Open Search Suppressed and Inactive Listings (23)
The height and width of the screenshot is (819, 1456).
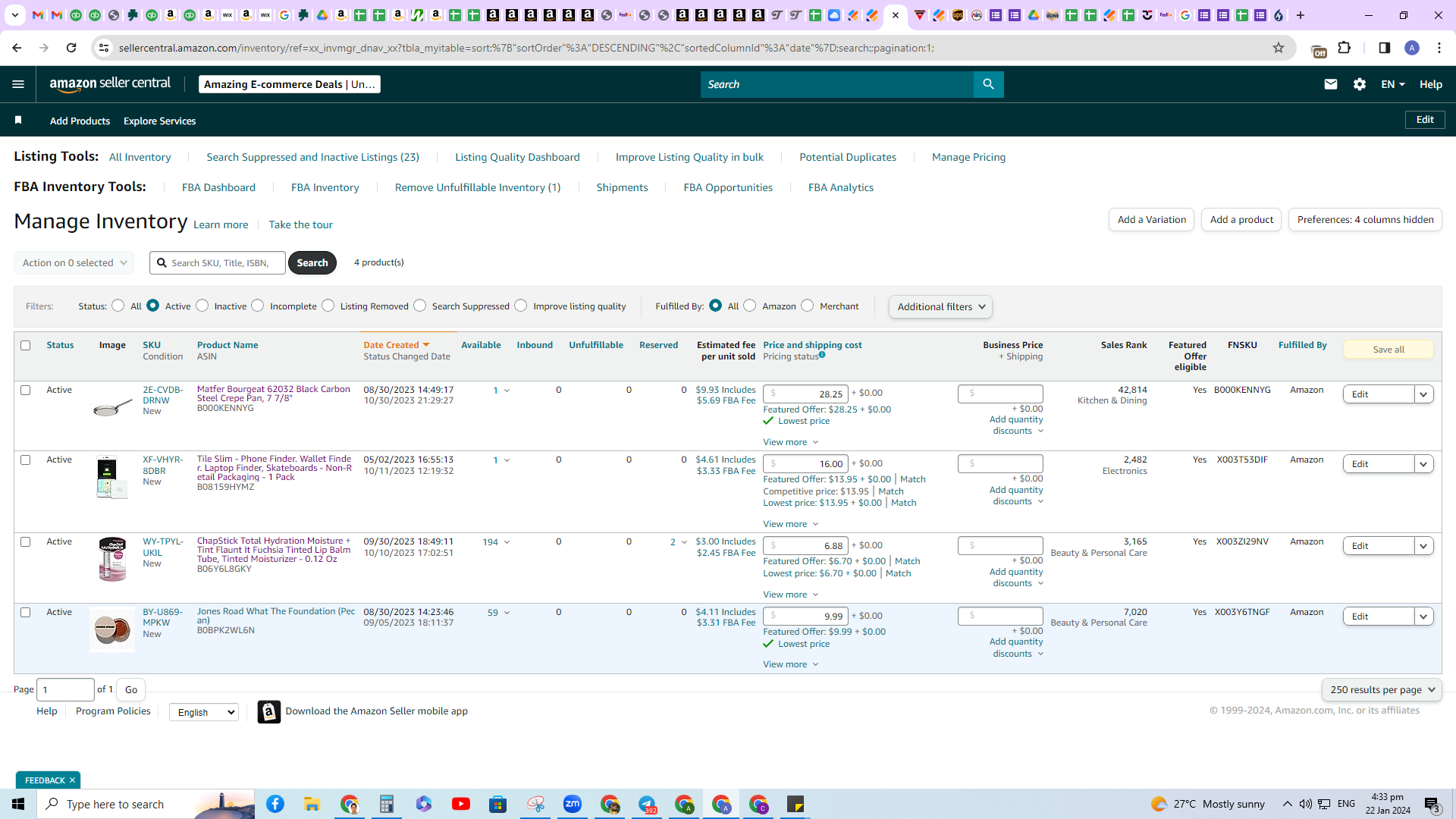tap(312, 157)
